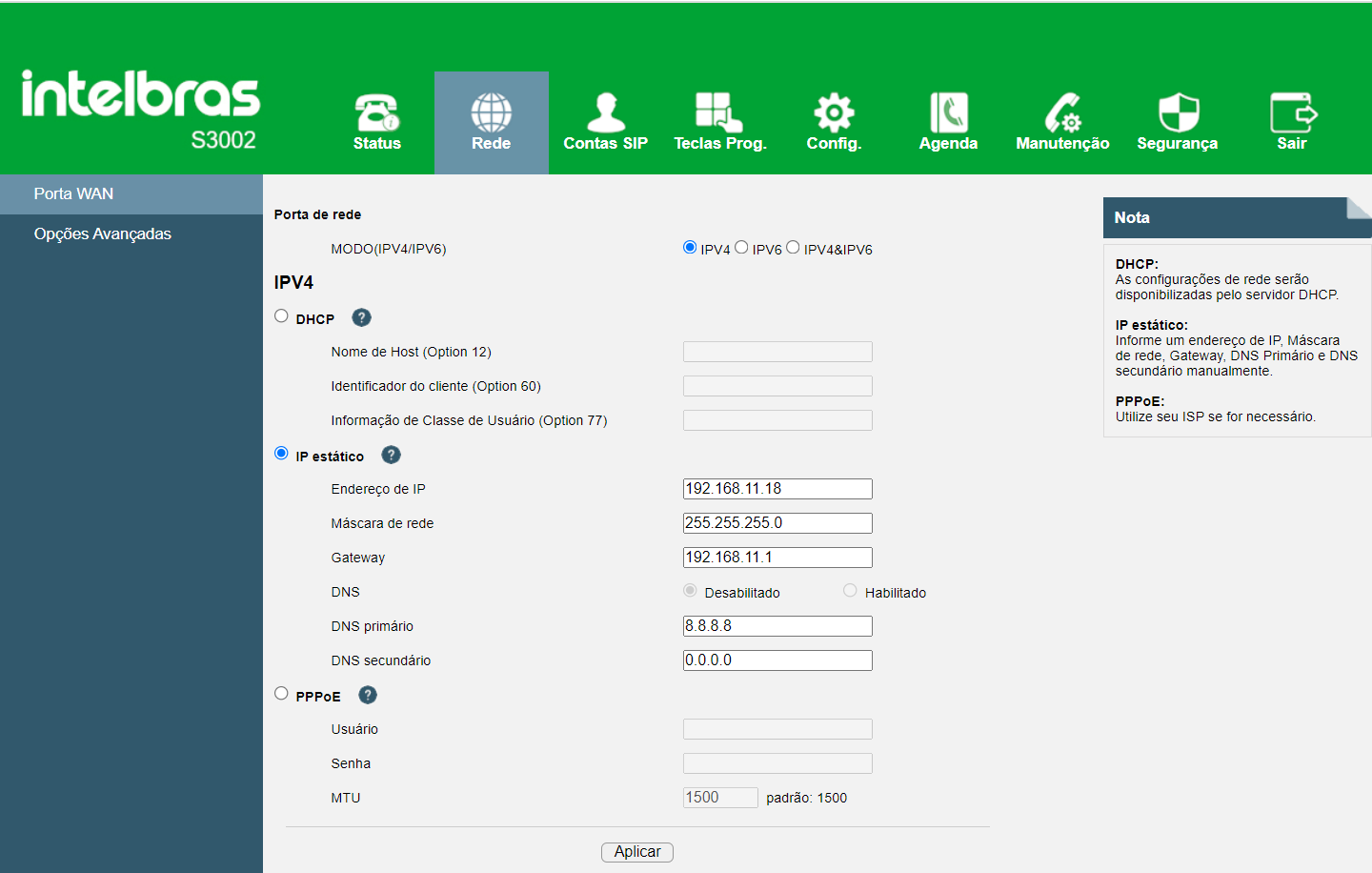
Task: Choose IP estático radio button
Action: (281, 453)
